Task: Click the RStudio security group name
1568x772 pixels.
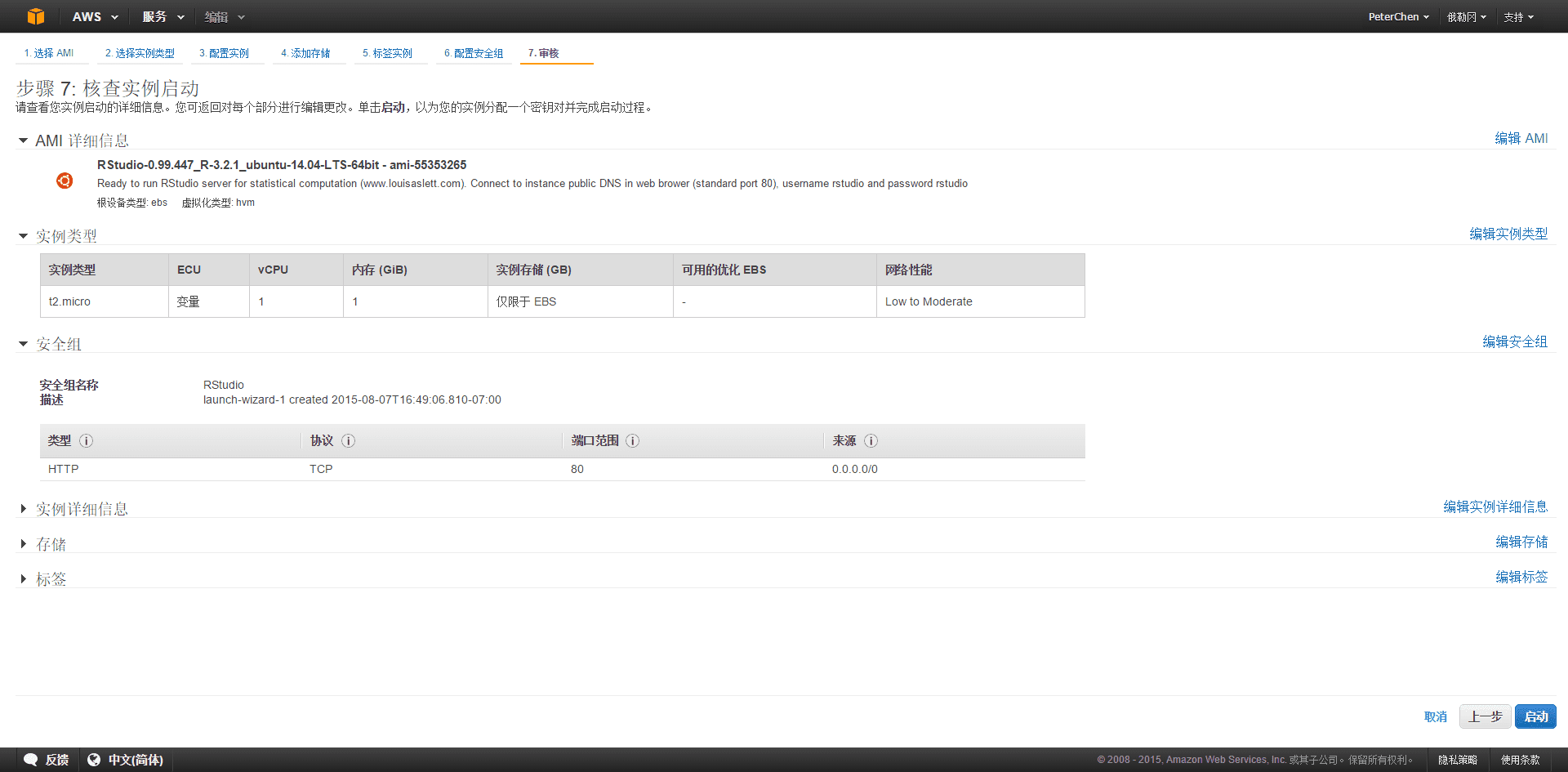Action: (224, 385)
